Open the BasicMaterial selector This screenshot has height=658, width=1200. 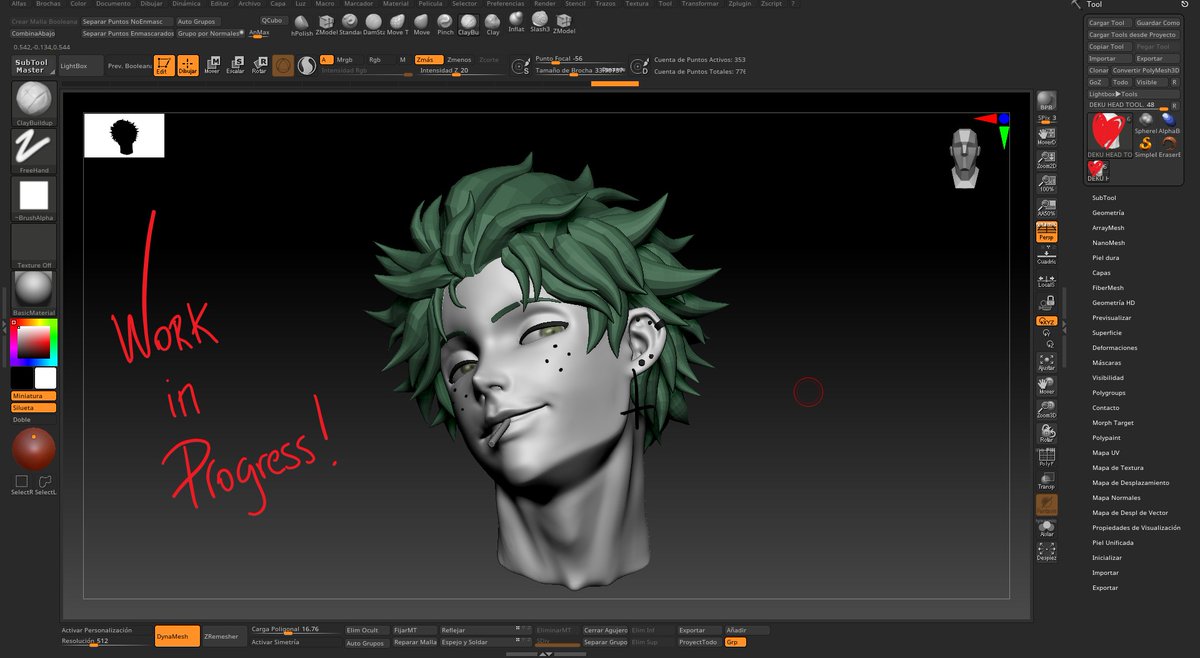click(34, 294)
